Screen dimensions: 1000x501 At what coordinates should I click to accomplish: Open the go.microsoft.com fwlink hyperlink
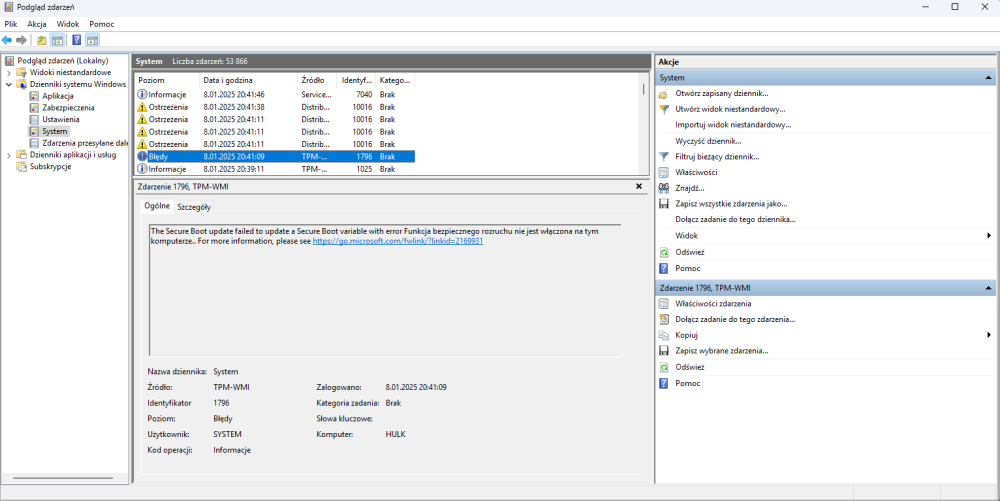[397, 241]
